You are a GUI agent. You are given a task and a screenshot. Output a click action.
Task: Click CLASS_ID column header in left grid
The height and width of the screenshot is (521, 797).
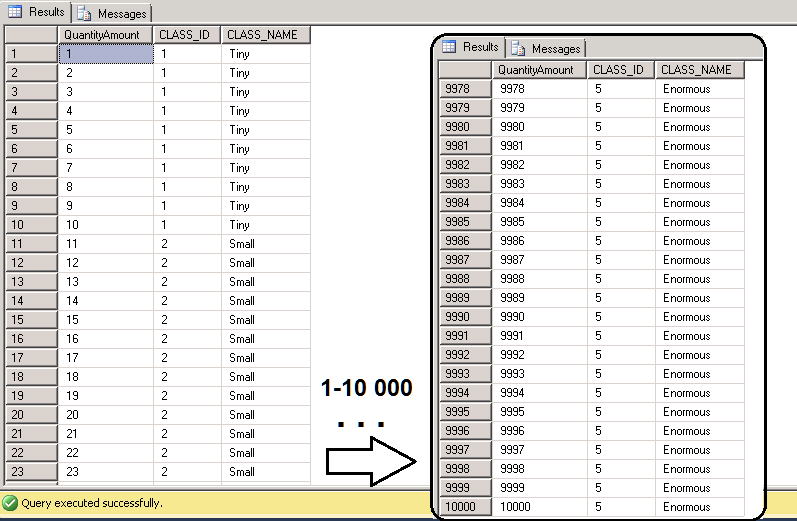tap(186, 34)
